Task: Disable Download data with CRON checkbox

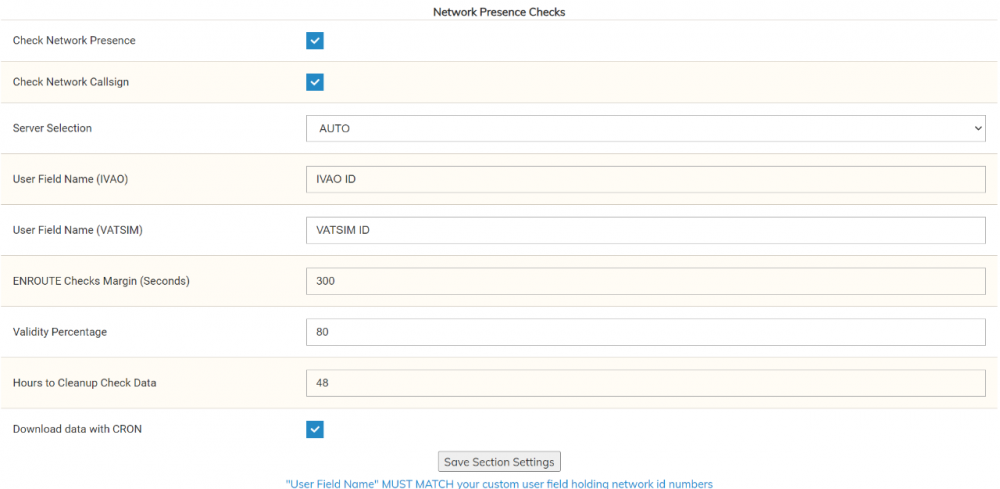Action: tap(315, 429)
